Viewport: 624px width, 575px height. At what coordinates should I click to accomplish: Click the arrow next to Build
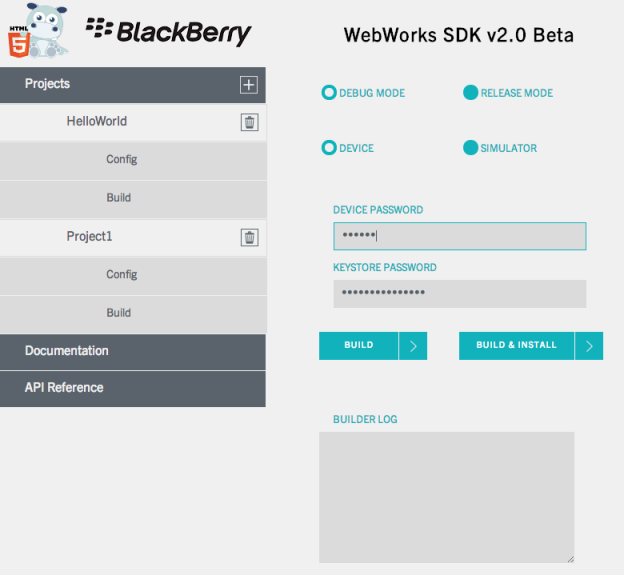[x=413, y=345]
